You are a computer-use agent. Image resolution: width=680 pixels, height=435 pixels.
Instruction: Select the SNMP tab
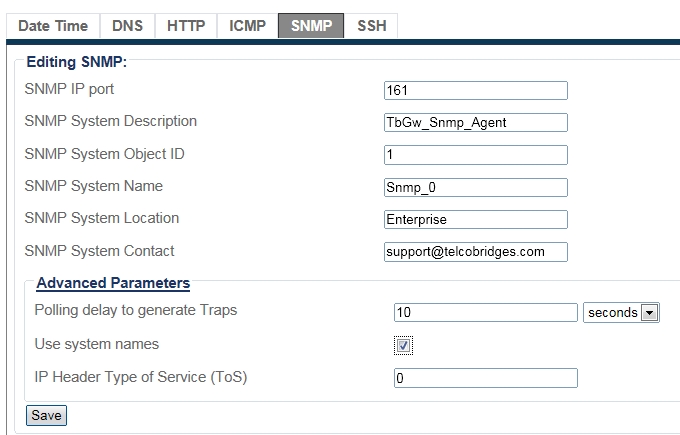(311, 26)
